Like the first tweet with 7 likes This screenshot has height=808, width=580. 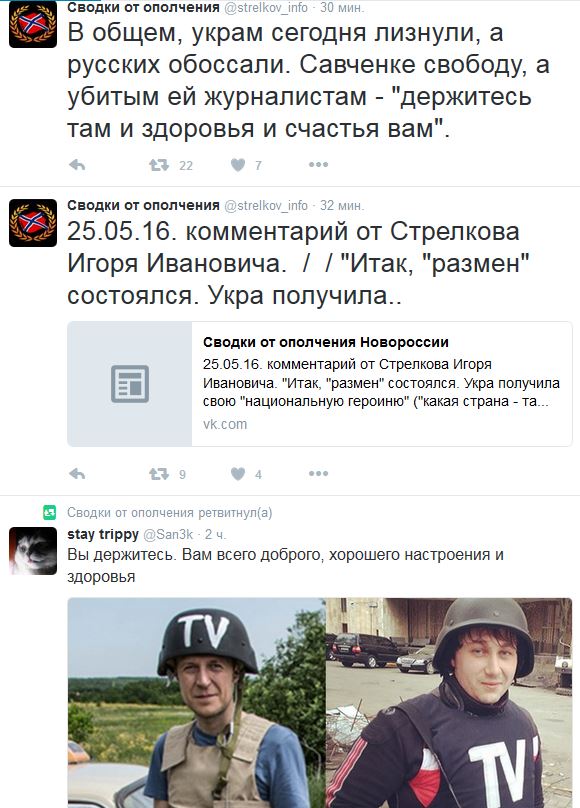tap(237, 165)
